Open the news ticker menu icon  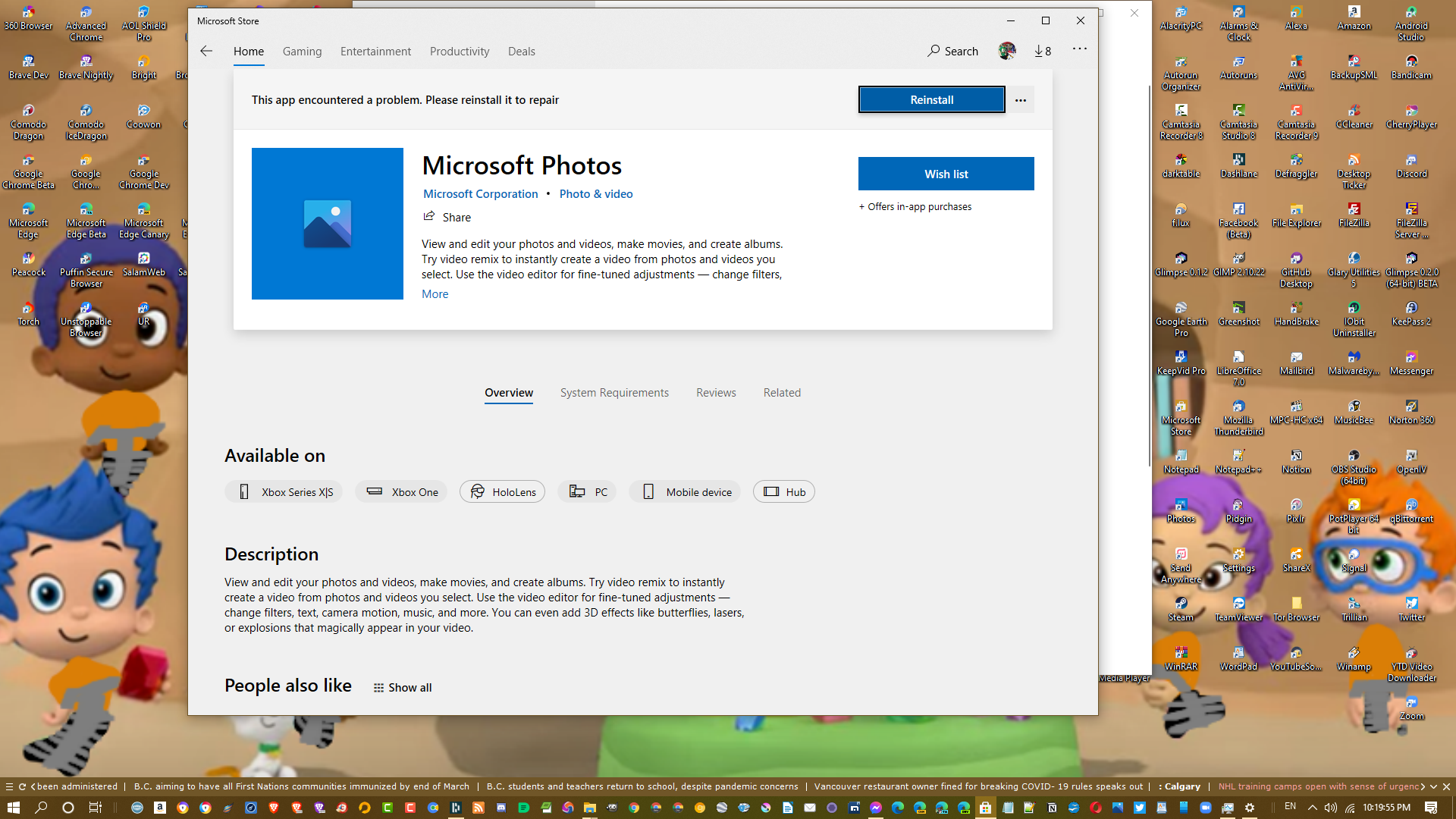point(9,786)
